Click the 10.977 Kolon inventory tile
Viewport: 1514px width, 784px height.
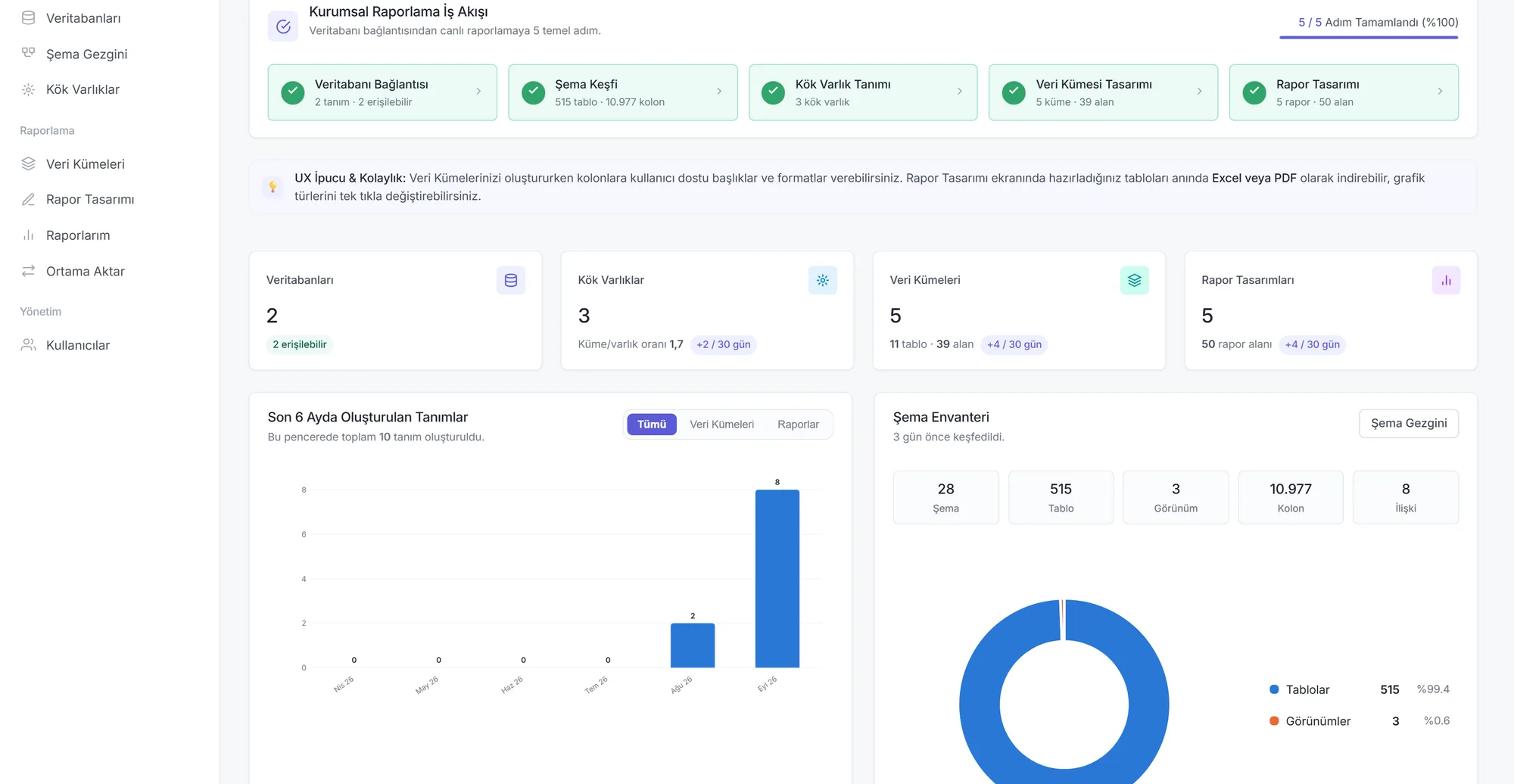point(1291,497)
